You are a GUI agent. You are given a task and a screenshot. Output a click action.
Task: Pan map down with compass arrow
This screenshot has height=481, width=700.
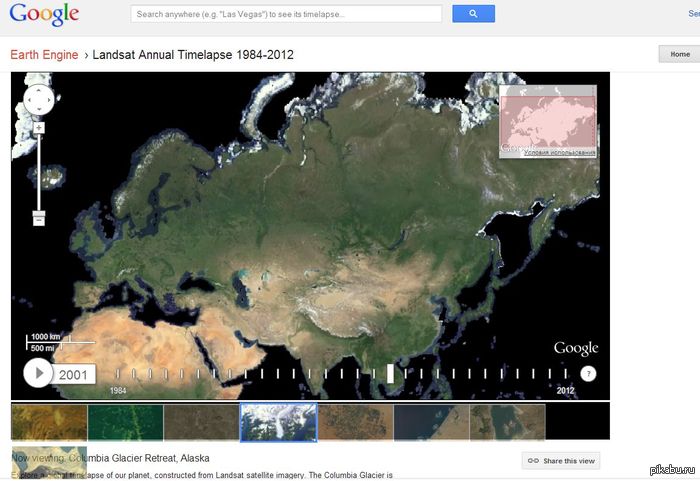(38, 109)
